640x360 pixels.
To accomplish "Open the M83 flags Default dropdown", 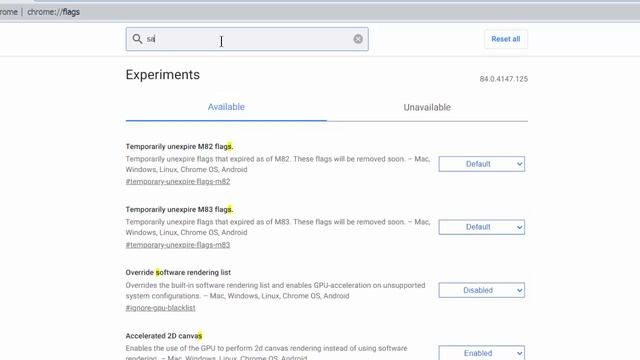I will (482, 227).
